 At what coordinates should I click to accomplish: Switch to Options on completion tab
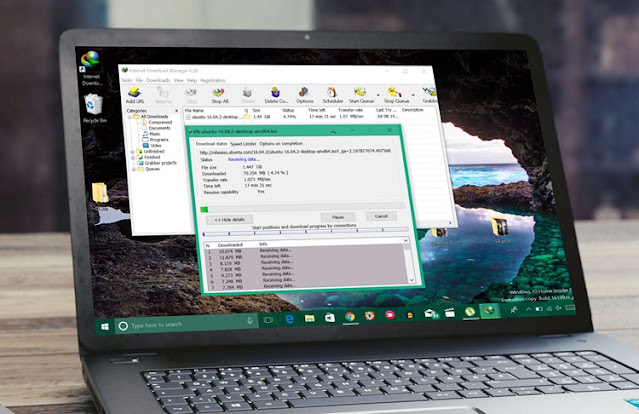281,143
